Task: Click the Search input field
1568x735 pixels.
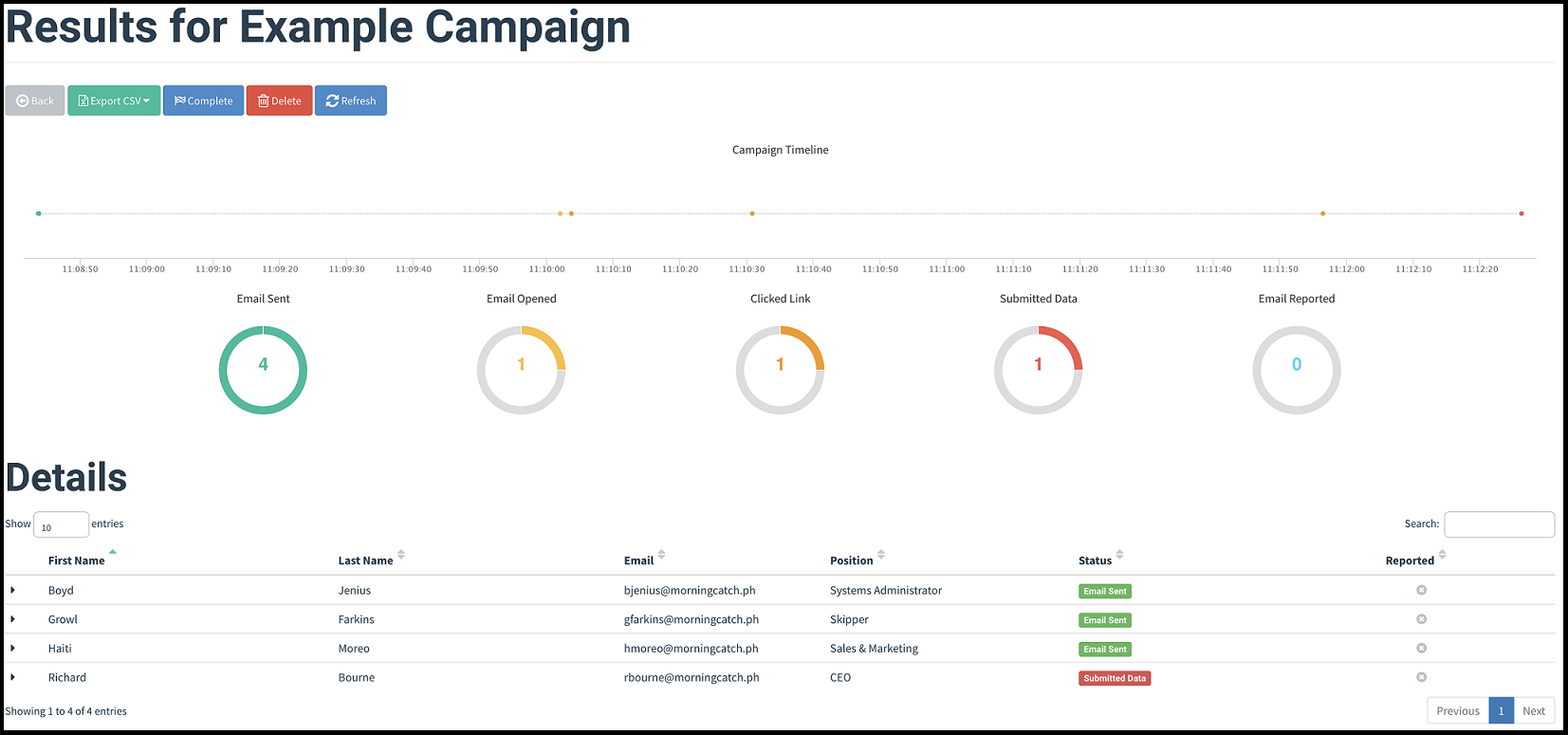Action: click(x=1499, y=524)
